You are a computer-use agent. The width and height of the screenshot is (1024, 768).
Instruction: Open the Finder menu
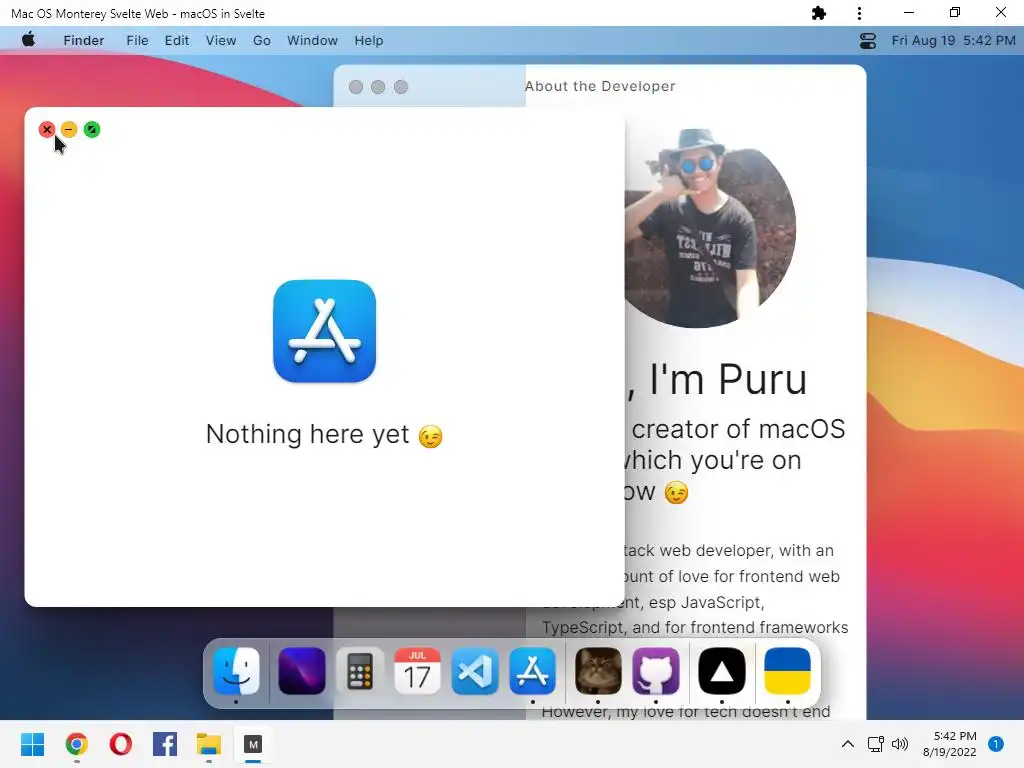(x=84, y=40)
